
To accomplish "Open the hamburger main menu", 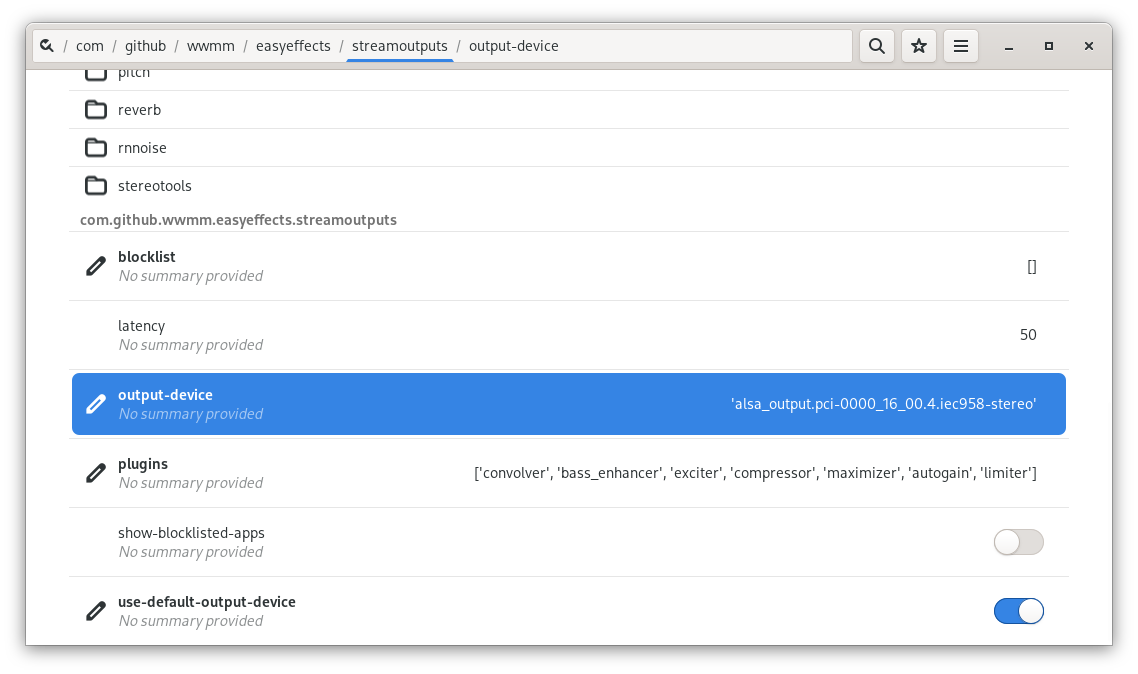I will [x=961, y=46].
